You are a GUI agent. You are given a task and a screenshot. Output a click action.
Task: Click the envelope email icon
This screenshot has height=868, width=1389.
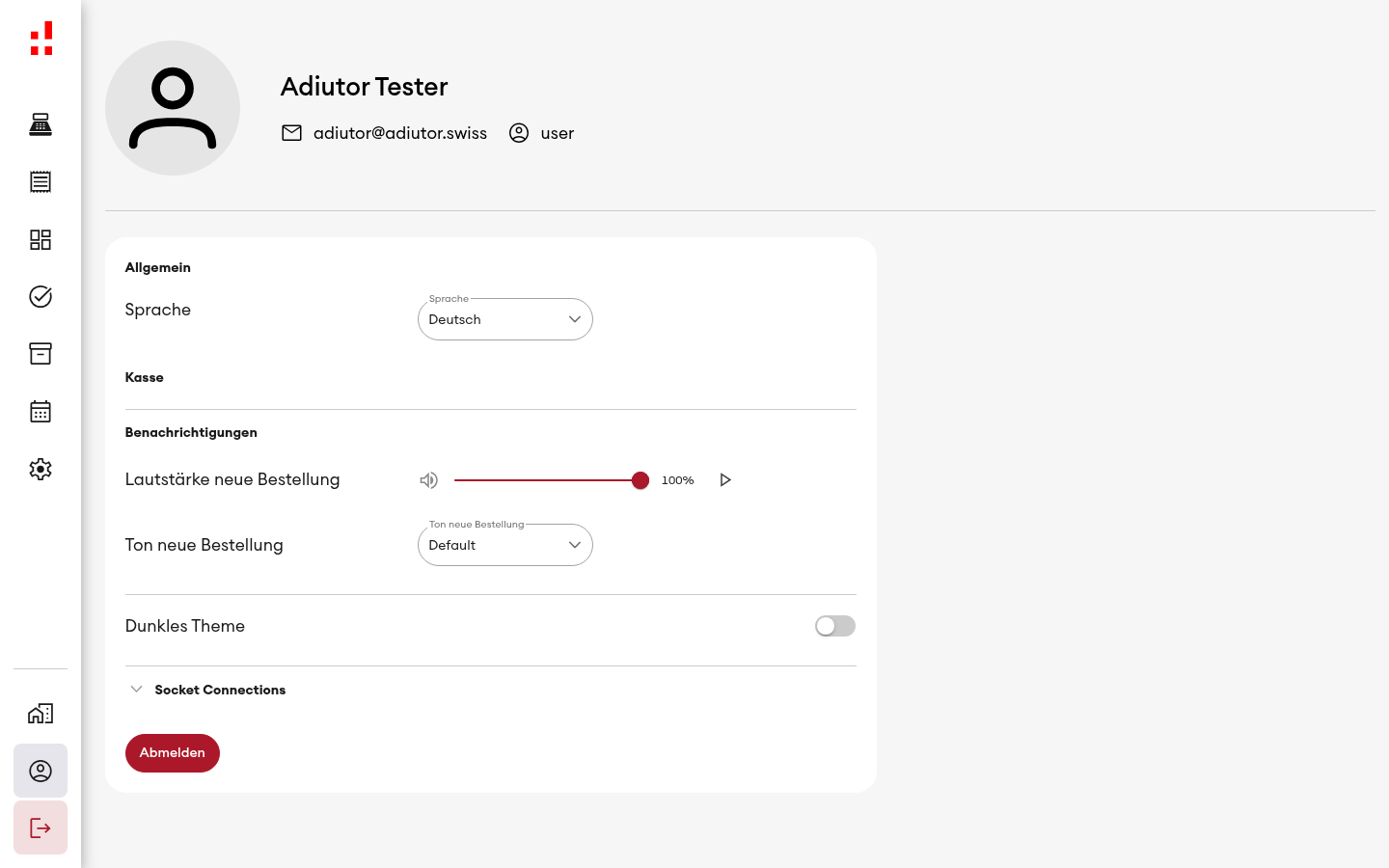pos(291,133)
